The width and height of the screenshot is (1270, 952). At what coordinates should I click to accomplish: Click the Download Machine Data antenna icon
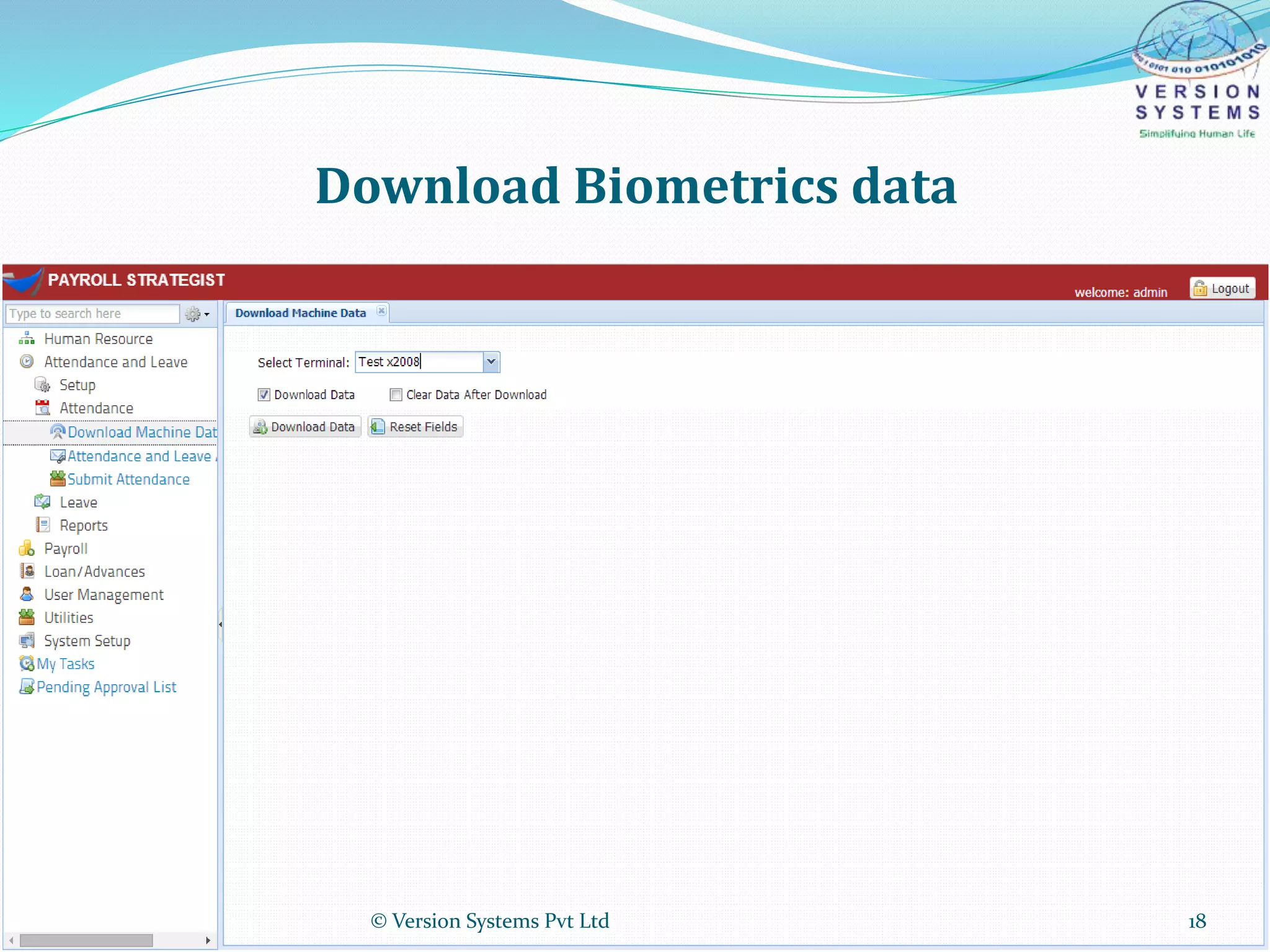[58, 432]
